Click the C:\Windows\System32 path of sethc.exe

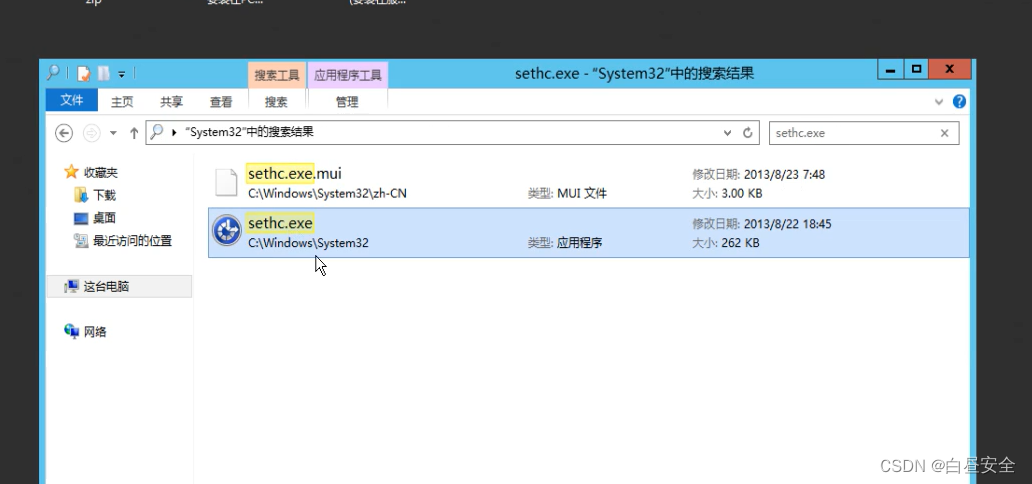tap(308, 243)
